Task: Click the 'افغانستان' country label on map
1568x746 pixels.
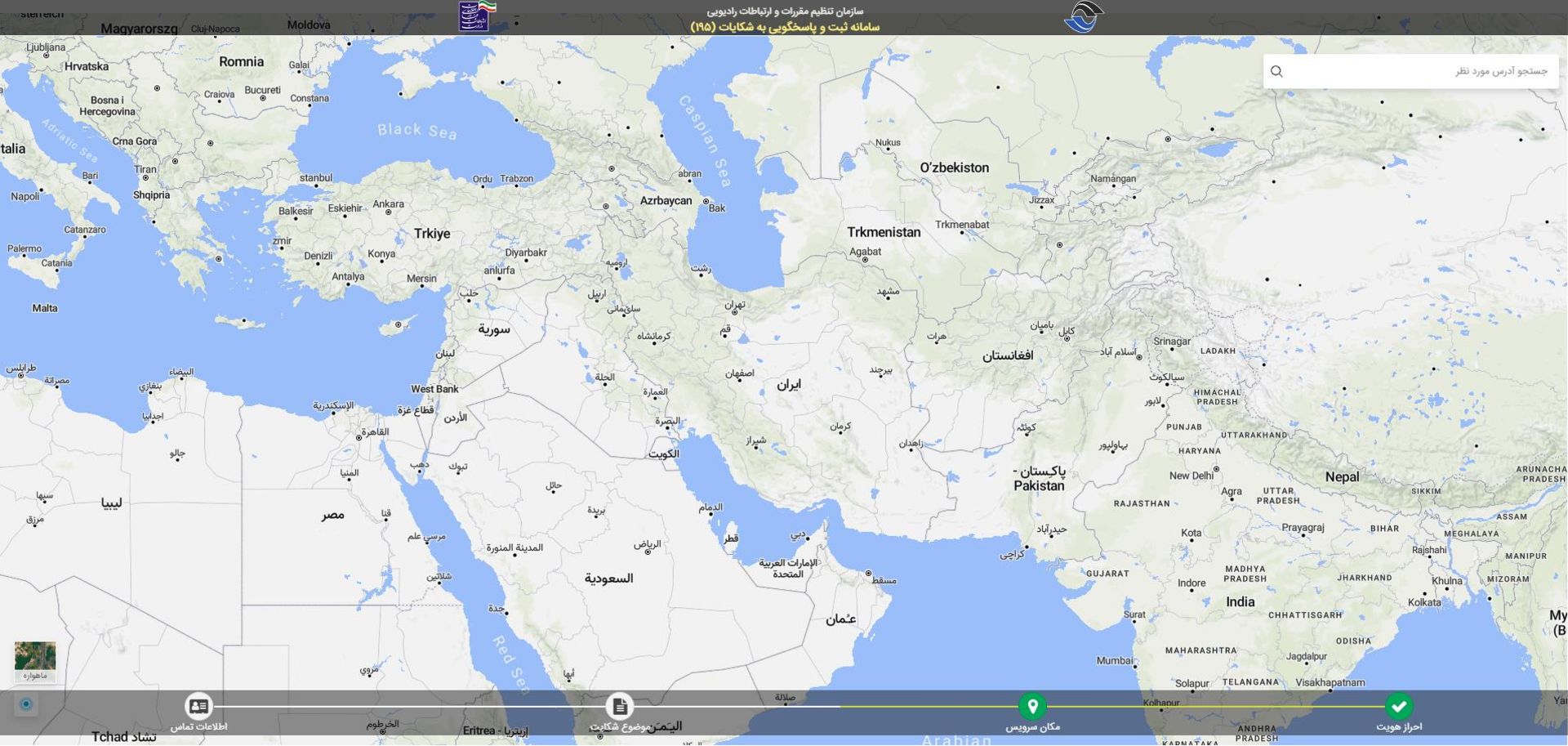Action: [1008, 355]
